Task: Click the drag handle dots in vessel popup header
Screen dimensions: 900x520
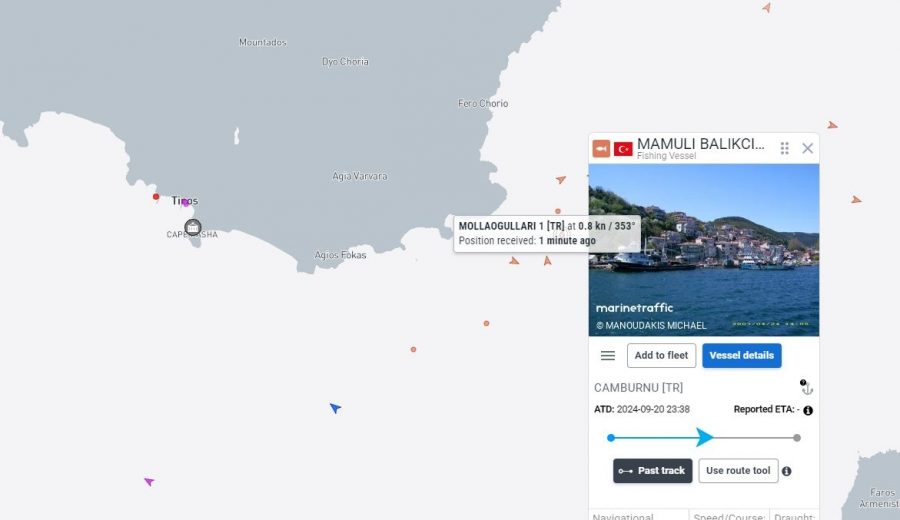Action: click(x=785, y=149)
